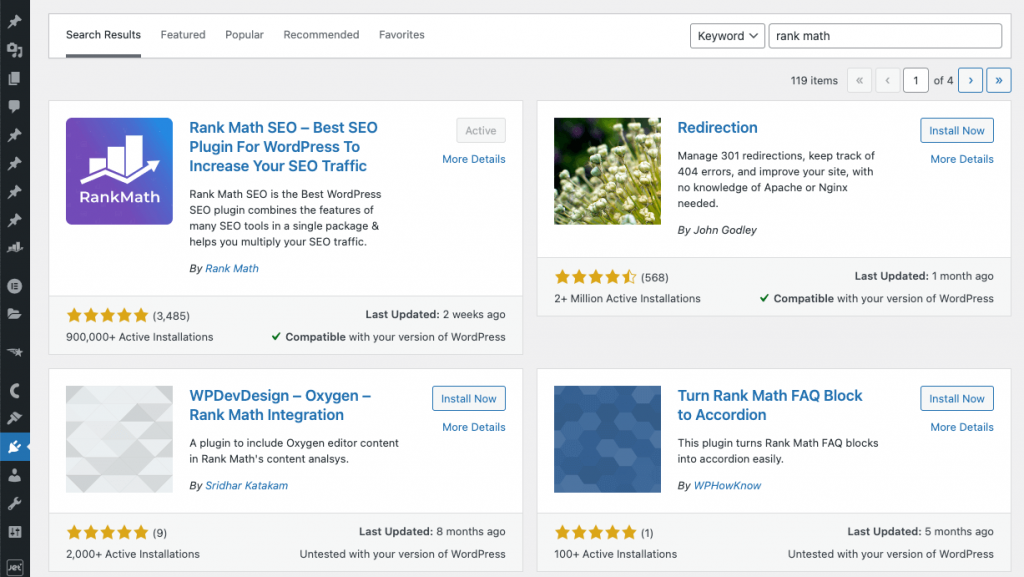Click the crescent C-shaped sidebar icon

coord(14,390)
